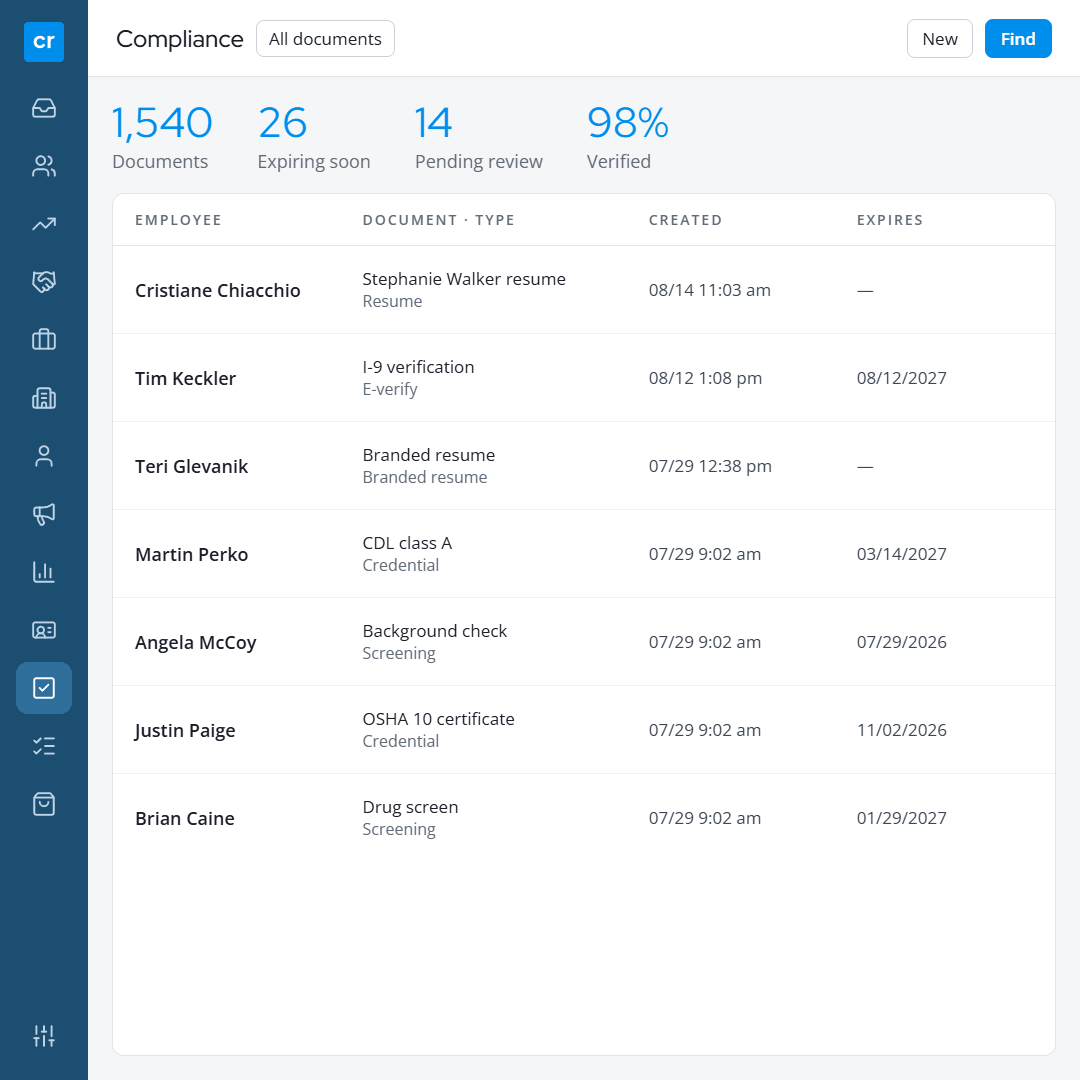The image size is (1080, 1080).
Task: Open the sliders settings icon
Action: 43,1035
